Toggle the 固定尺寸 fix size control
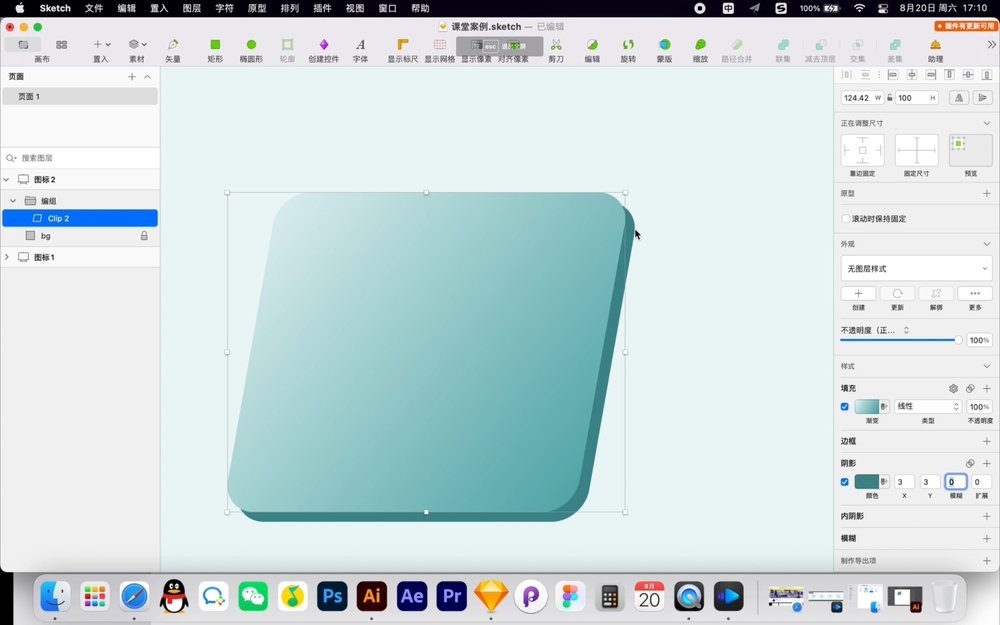The width and height of the screenshot is (1000, 625). point(916,151)
